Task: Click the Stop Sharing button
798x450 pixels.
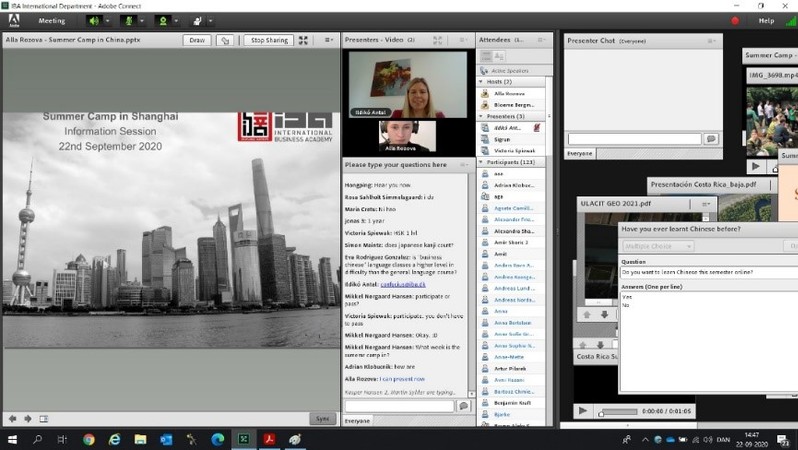Action: pos(269,40)
